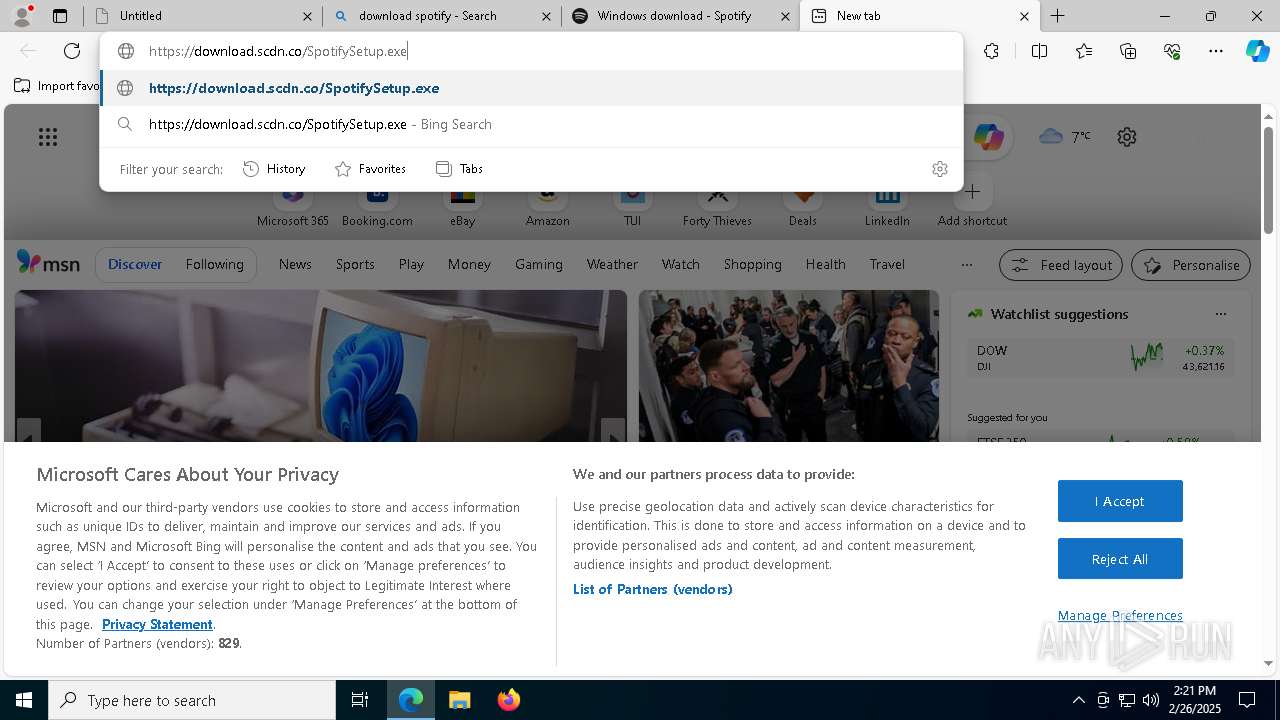Click the Feed layout button

click(x=1061, y=265)
